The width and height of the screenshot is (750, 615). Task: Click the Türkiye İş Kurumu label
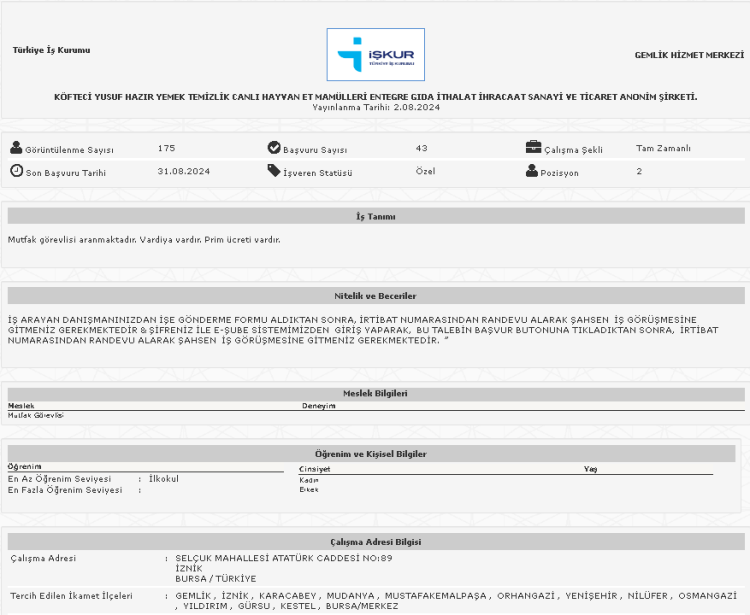[51, 50]
